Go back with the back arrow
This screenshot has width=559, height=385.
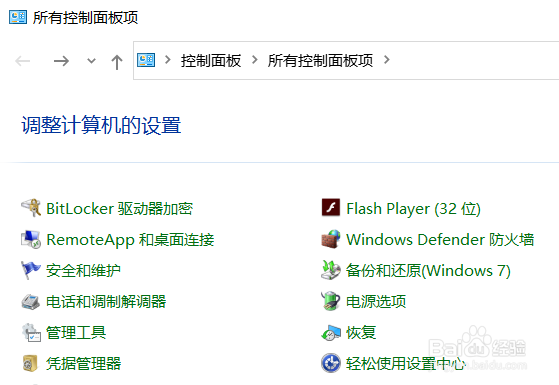click(22, 61)
